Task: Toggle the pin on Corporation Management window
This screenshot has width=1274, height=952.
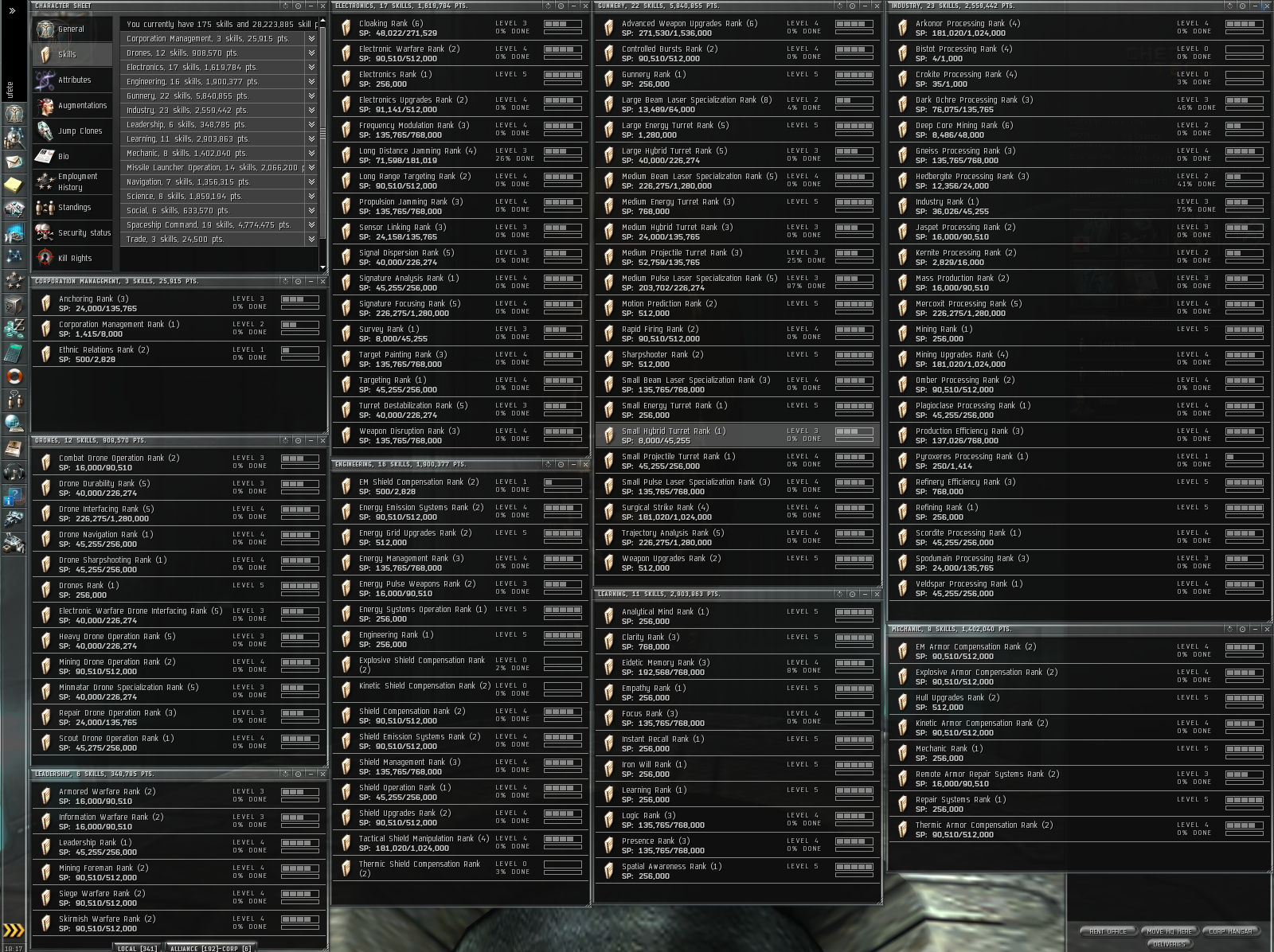Action: 286,281
